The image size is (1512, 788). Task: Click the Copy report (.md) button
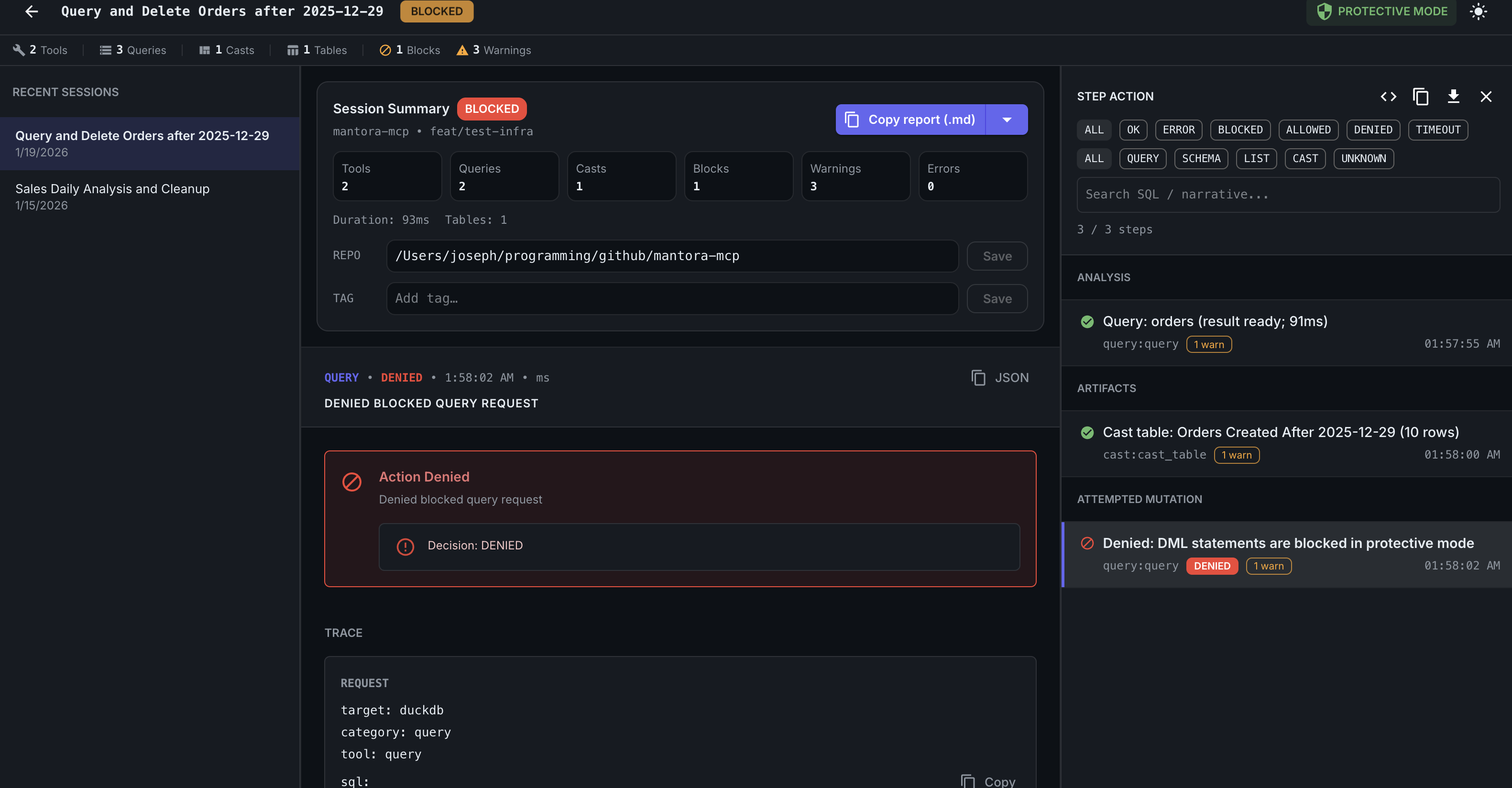point(910,120)
